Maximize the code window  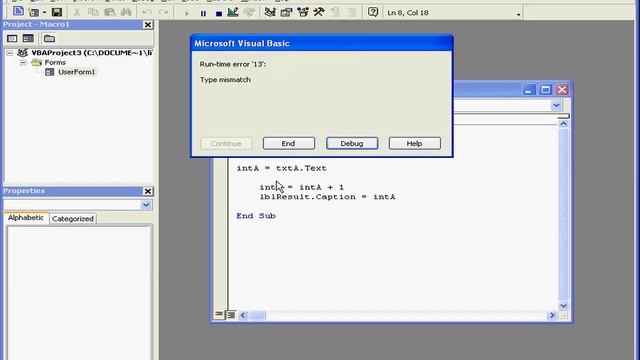pos(545,90)
